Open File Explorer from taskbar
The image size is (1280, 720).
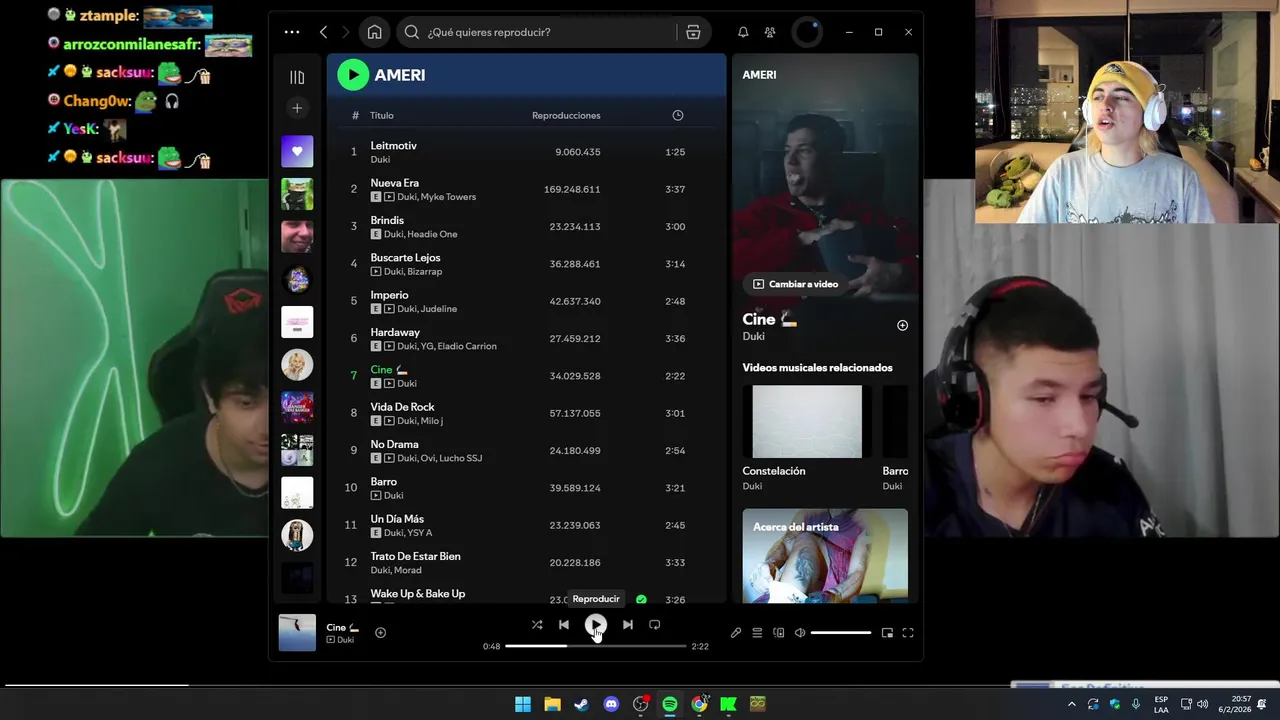coord(552,704)
